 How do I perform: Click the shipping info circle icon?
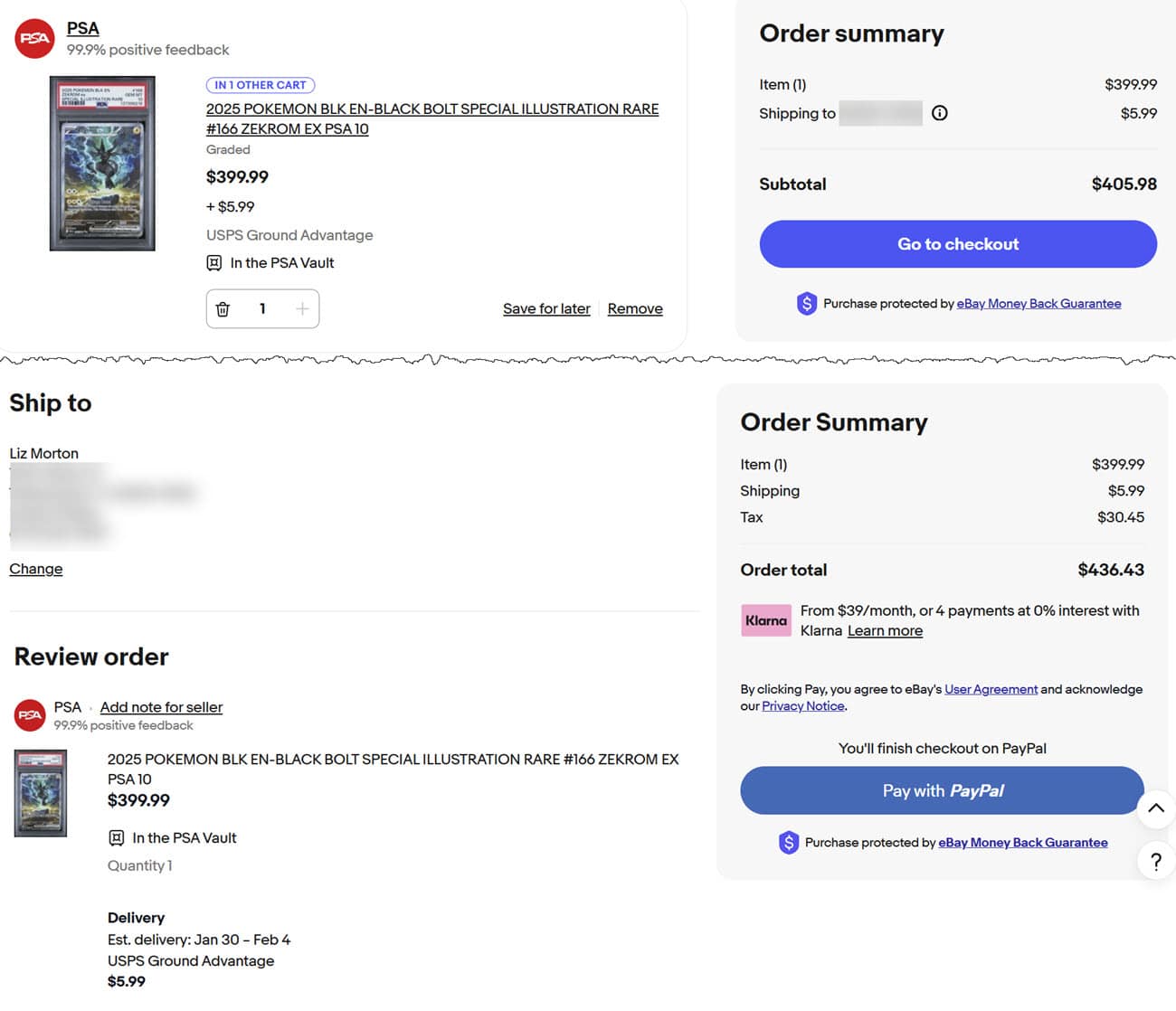940,113
